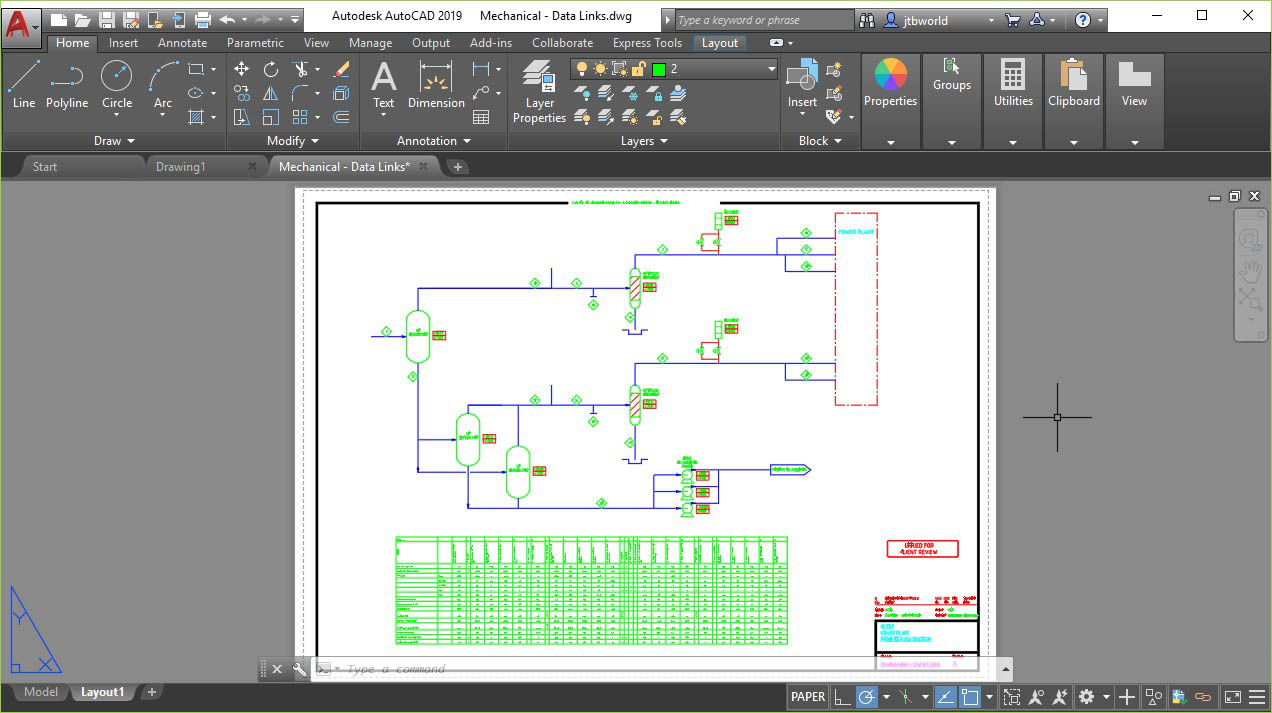This screenshot has height=713, width=1272.
Task: Open the Groups panel button
Action: 952,101
